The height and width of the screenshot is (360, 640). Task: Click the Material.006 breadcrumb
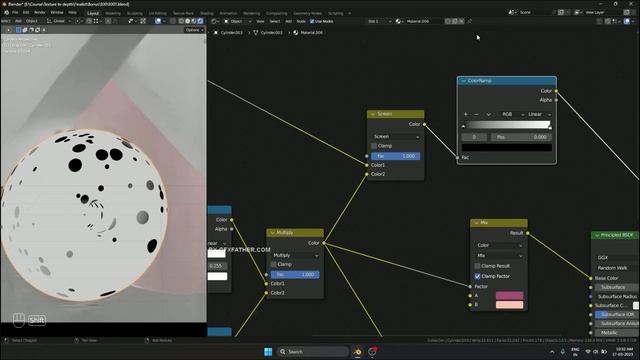(308, 32)
